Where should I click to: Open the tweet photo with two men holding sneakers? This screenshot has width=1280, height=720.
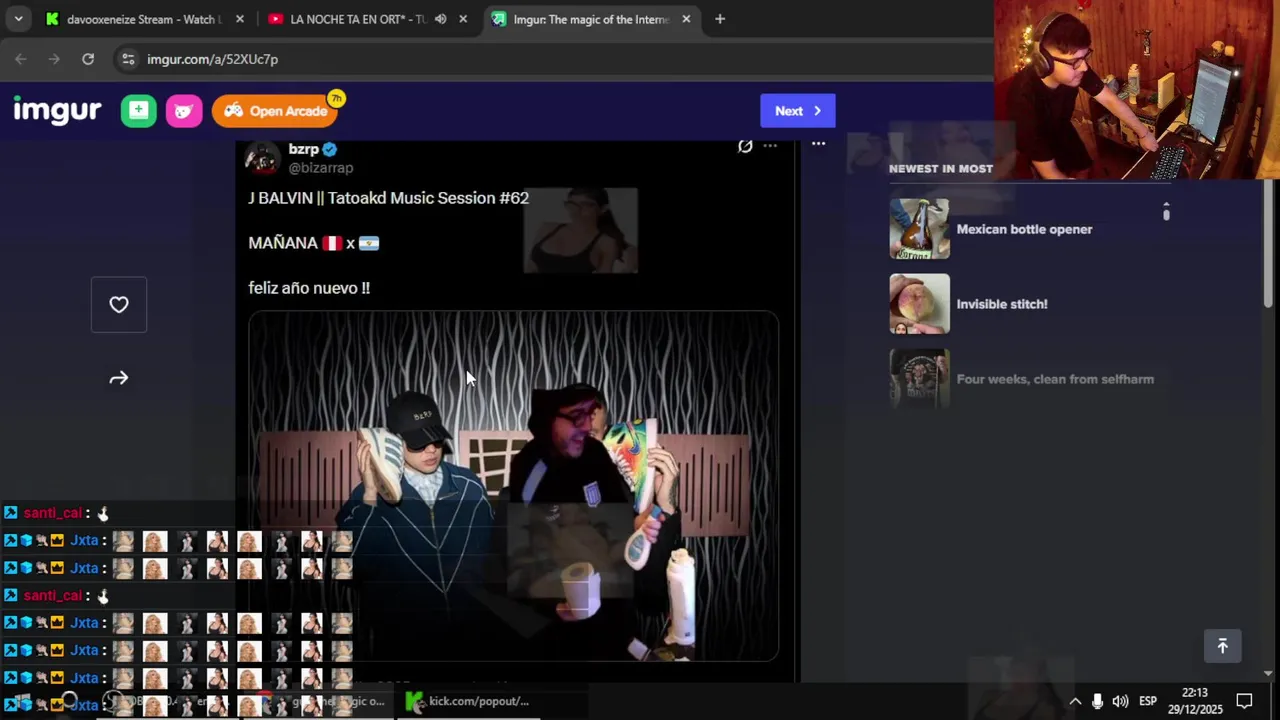[x=513, y=486]
